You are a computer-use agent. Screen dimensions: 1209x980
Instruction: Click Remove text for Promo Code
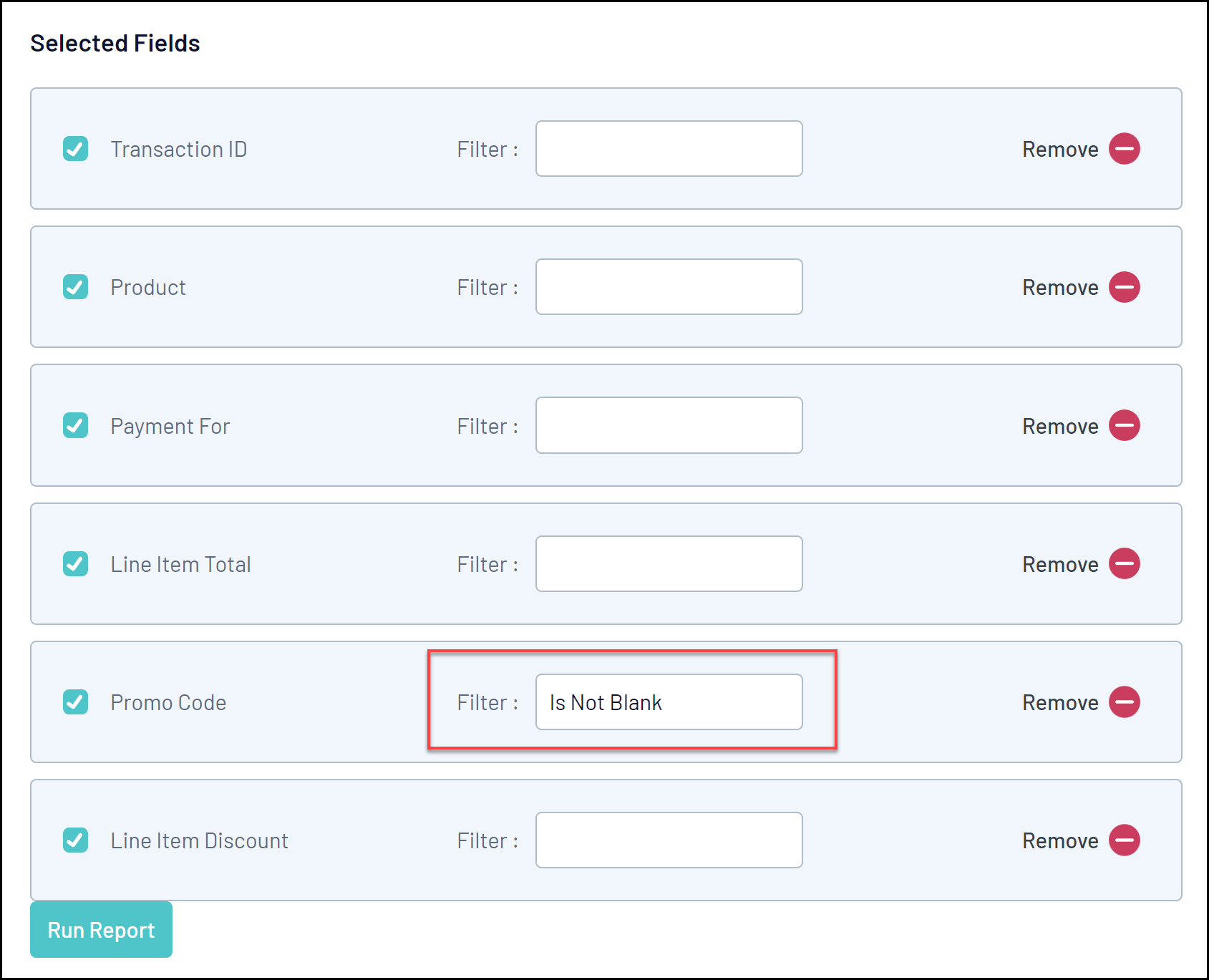(x=1059, y=702)
